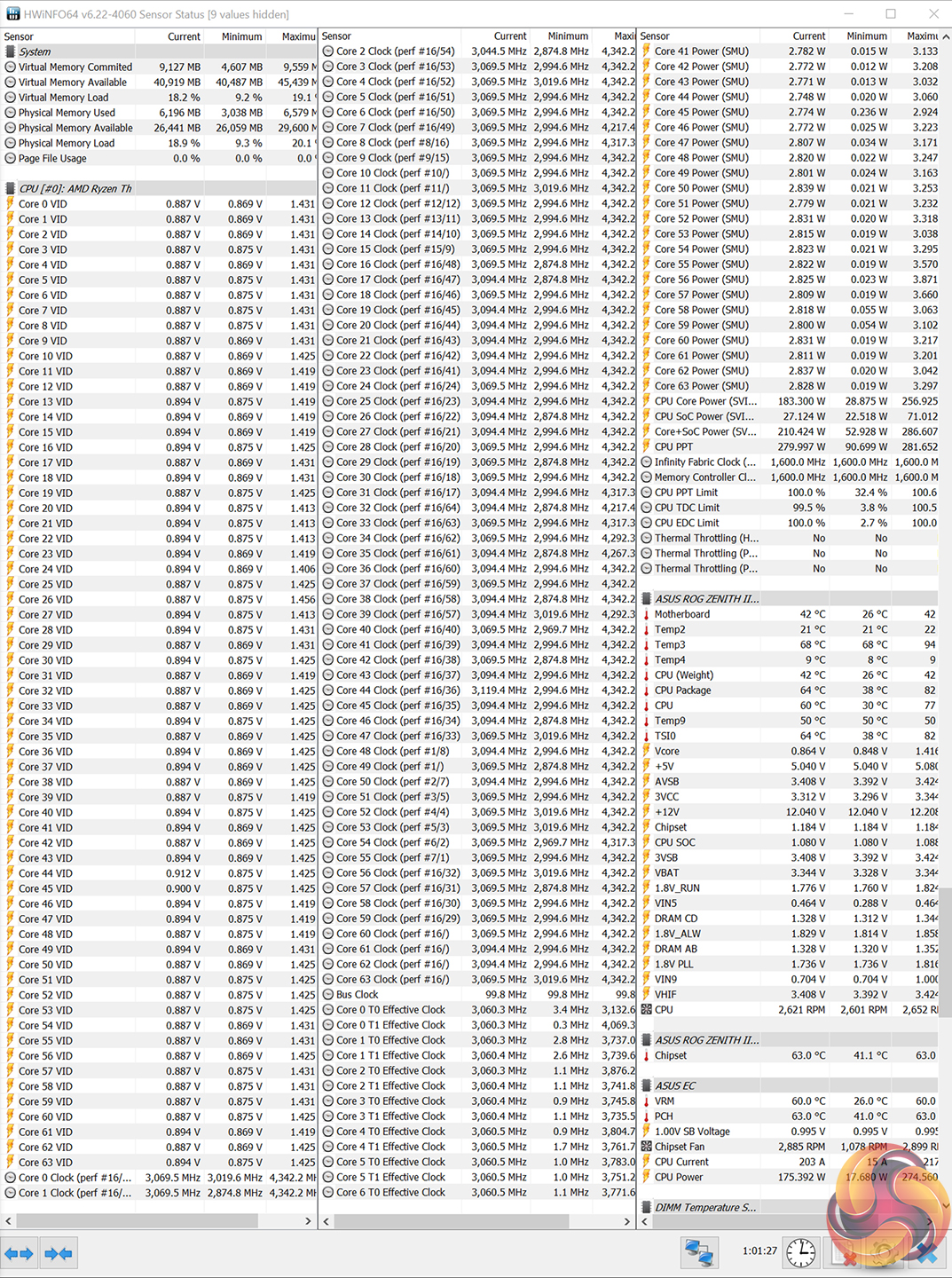Click the thermometer icon beside Motherboard
The image size is (952, 1278).
point(647,614)
